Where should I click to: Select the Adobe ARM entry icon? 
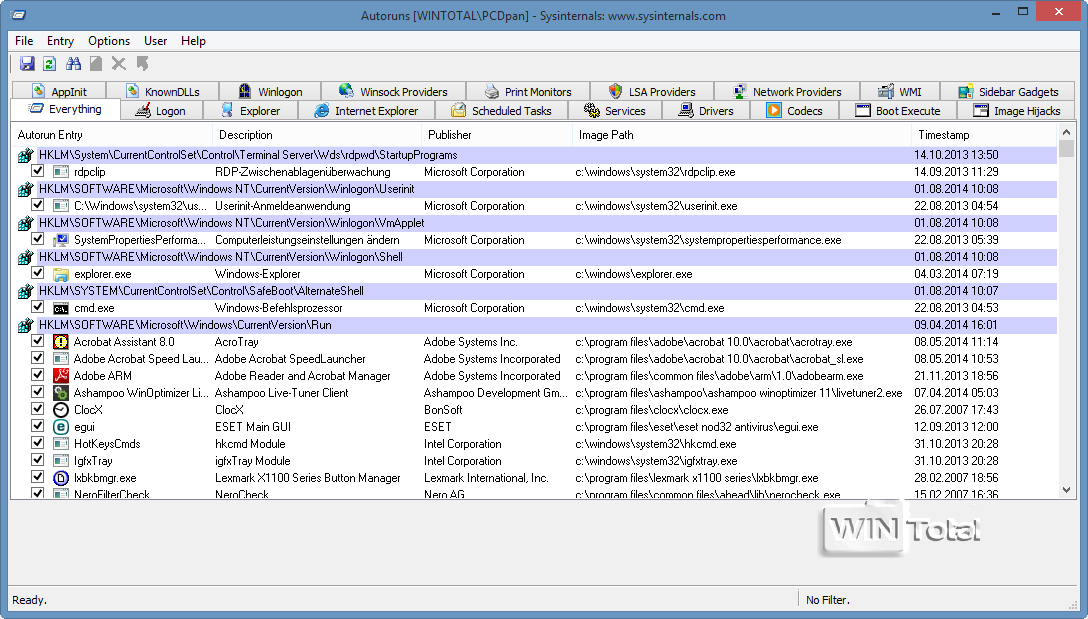(61, 376)
